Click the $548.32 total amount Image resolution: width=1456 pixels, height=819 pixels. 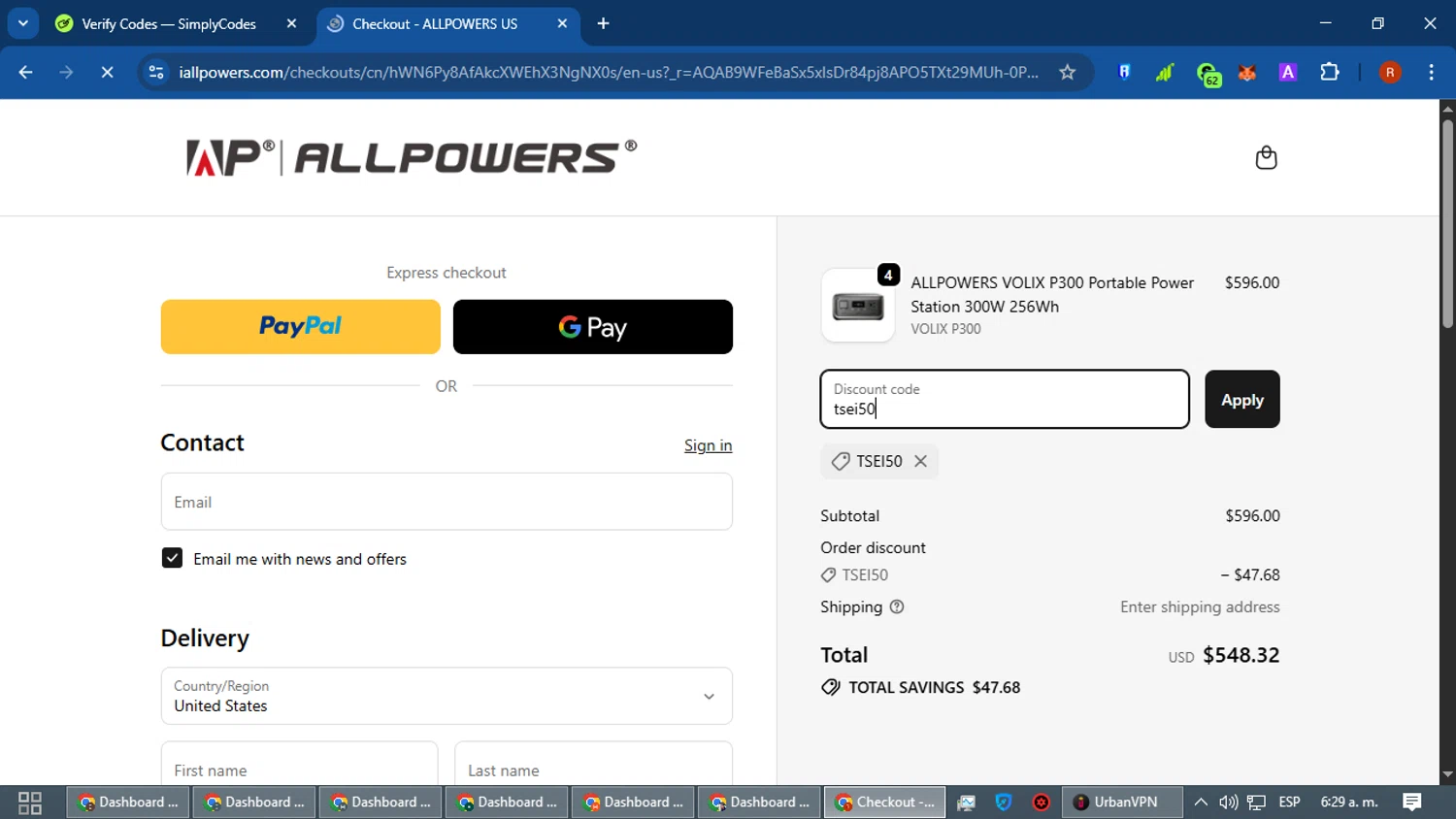click(1241, 655)
